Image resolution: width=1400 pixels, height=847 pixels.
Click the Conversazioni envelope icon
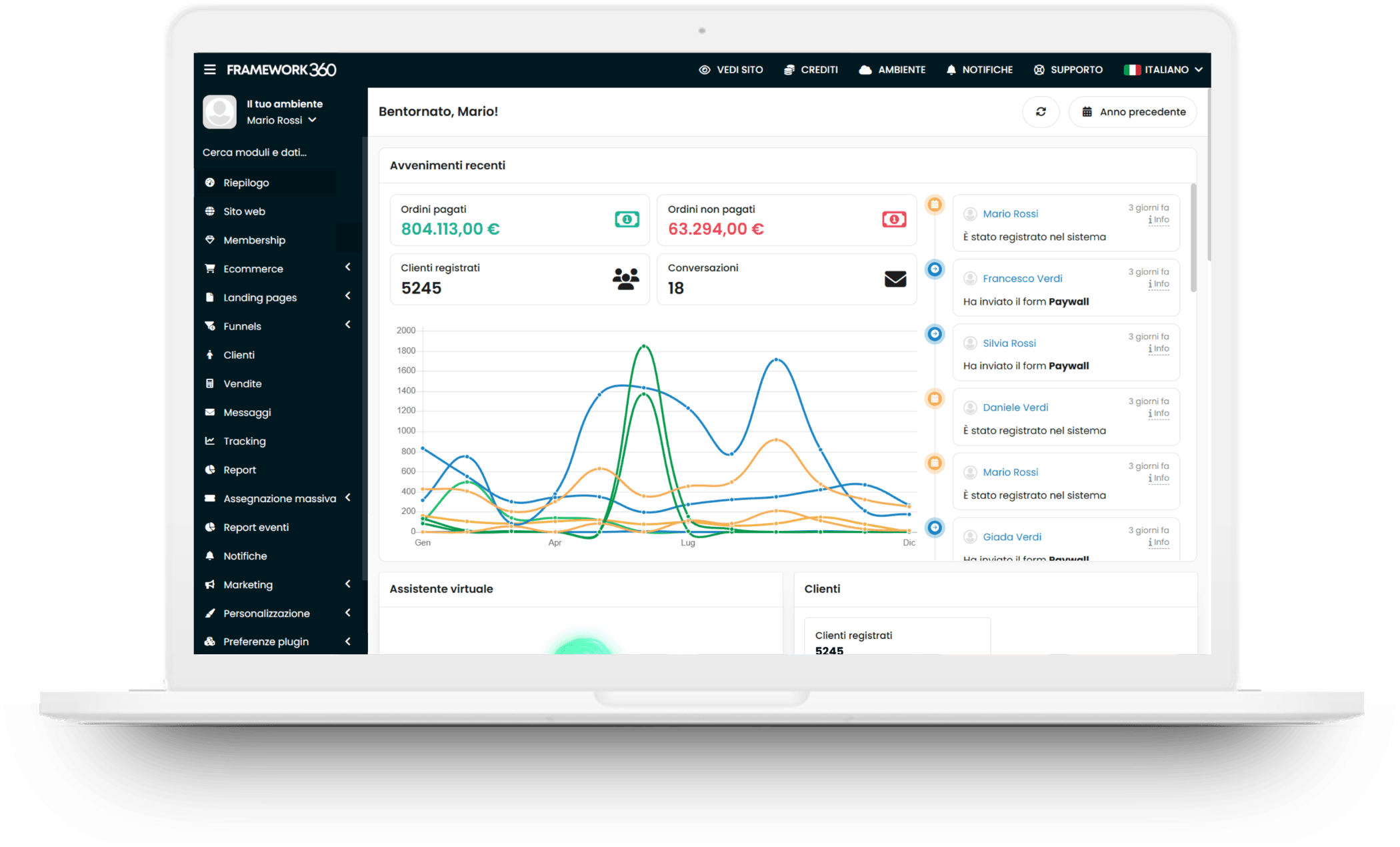(895, 279)
